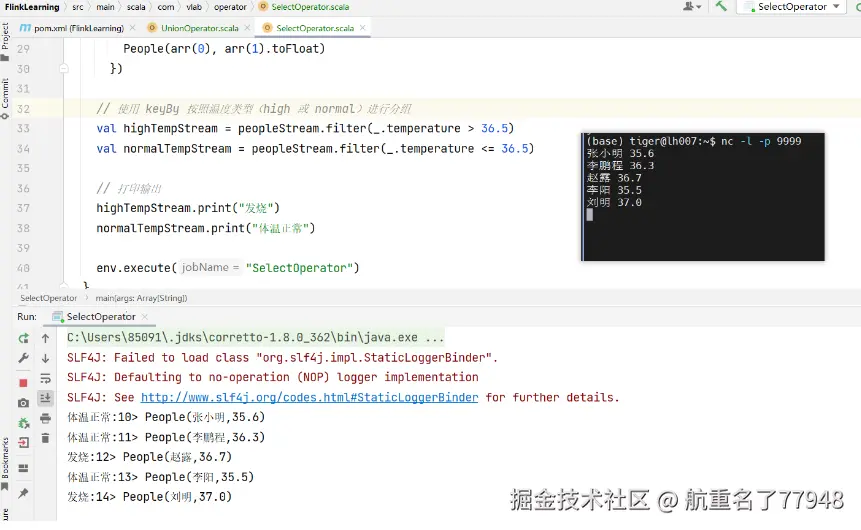Click operator in the navigation bar
Image resolution: width=861 pixels, height=530 pixels.
pos(230,7)
